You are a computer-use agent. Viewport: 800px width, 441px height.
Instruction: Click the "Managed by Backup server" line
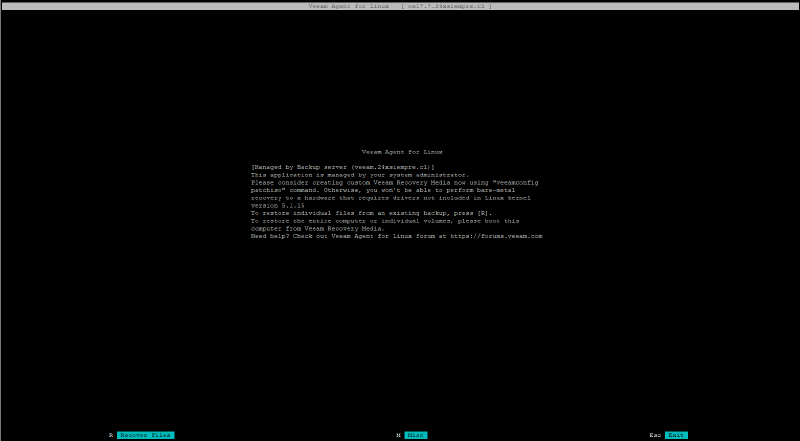tap(343, 167)
